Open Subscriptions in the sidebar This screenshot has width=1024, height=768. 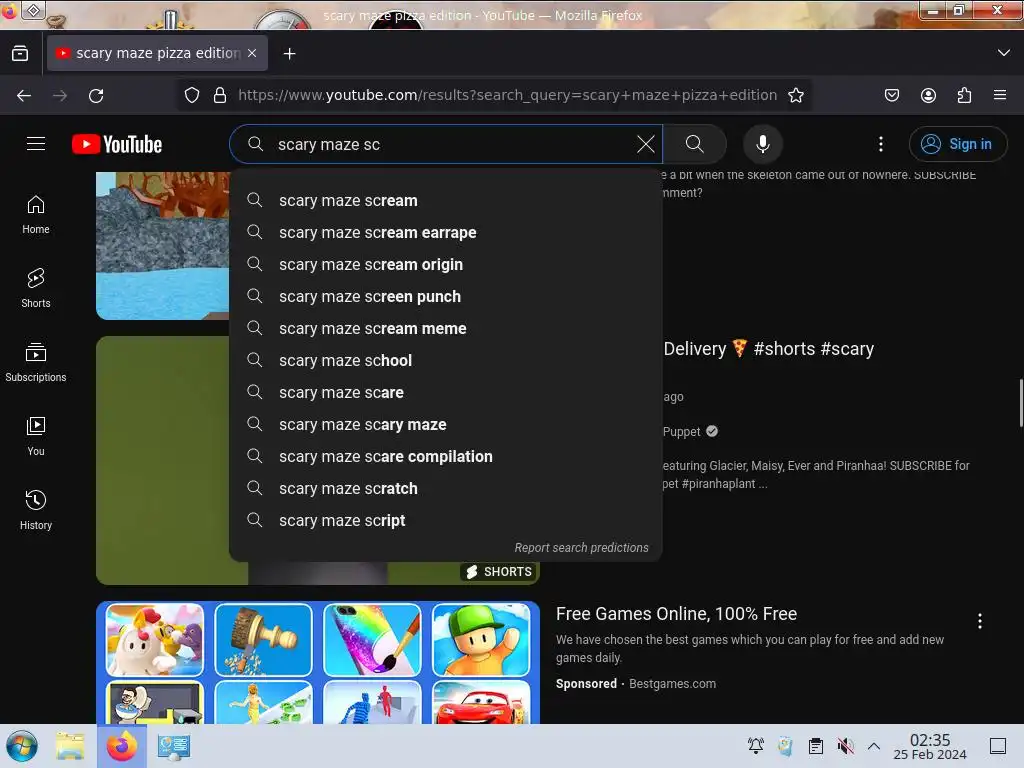36,362
